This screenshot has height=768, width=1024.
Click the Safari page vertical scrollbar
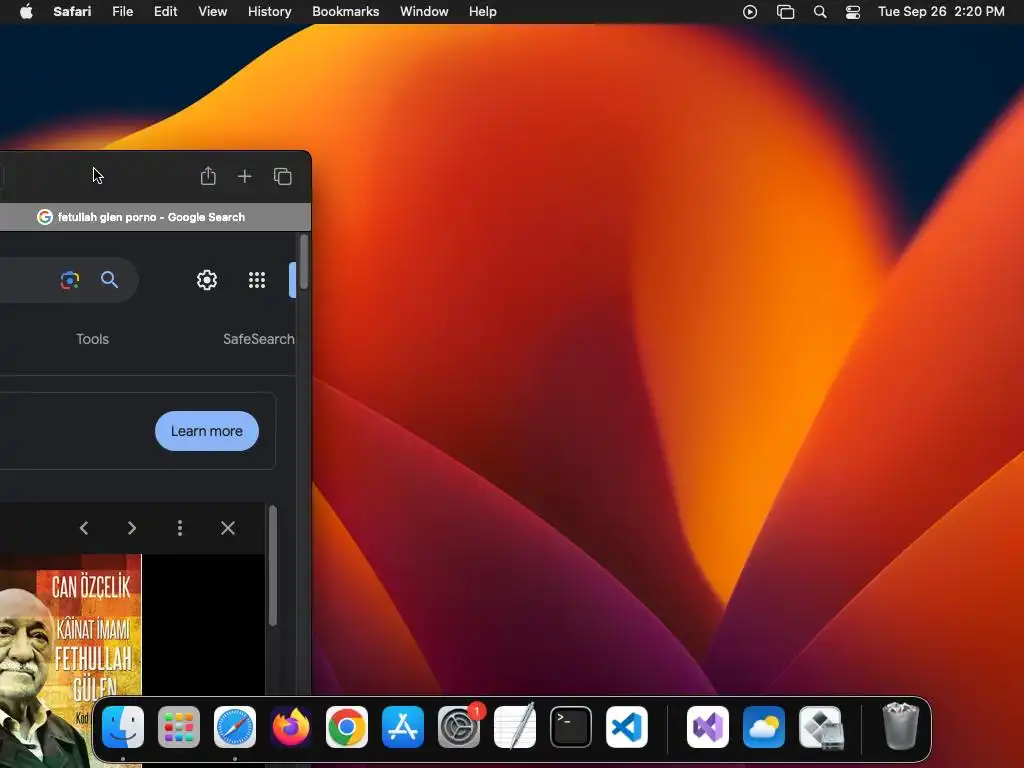(x=304, y=262)
